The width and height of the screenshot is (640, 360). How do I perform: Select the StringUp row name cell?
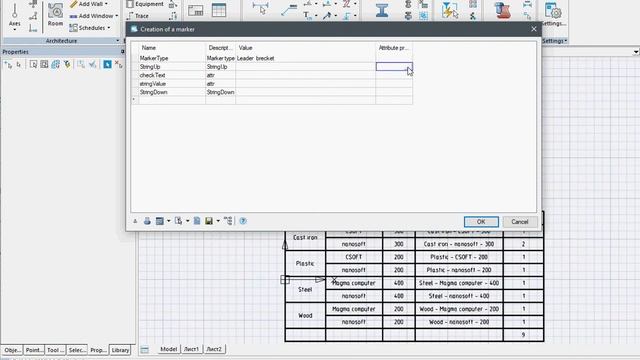coord(172,67)
